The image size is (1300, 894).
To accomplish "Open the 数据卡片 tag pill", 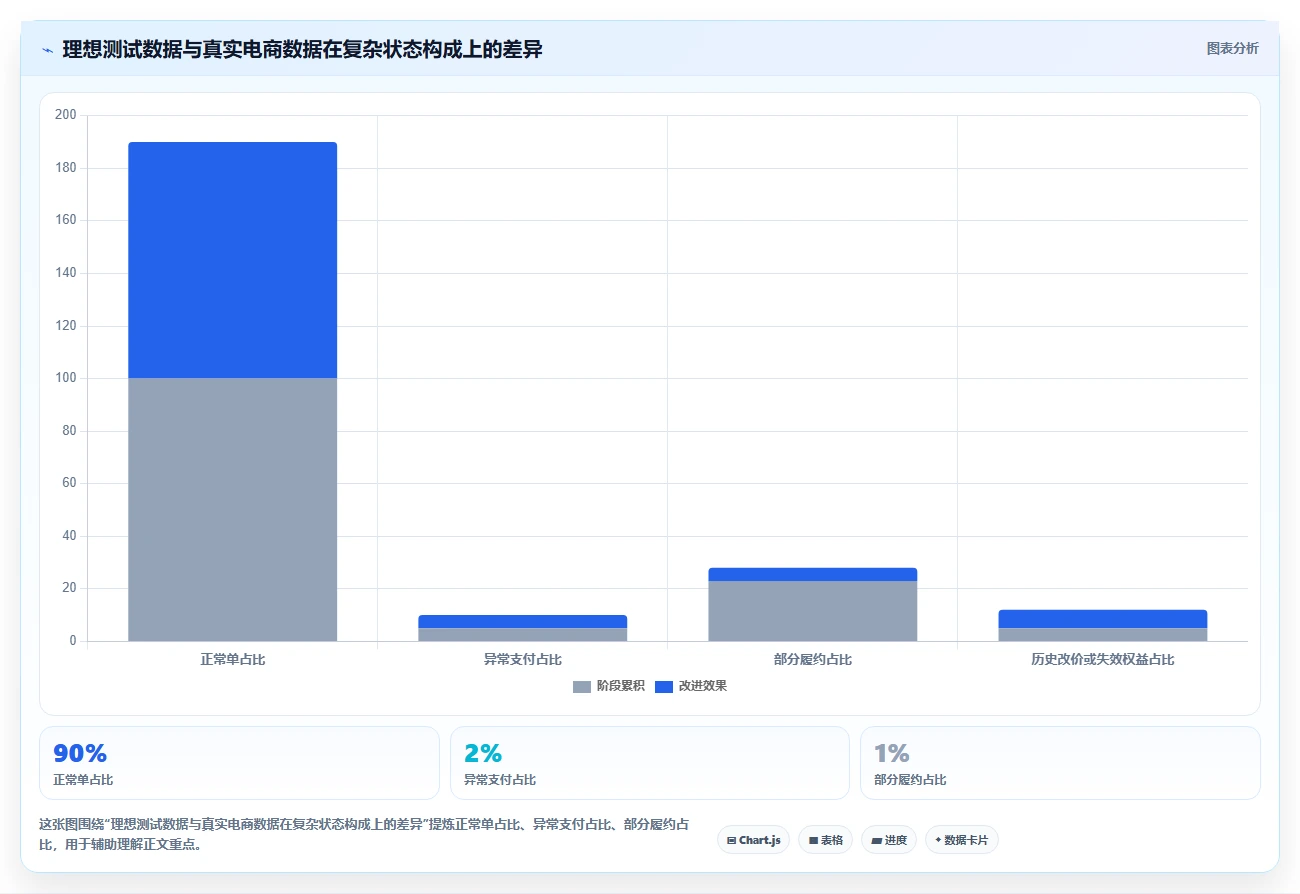I will tap(961, 840).
